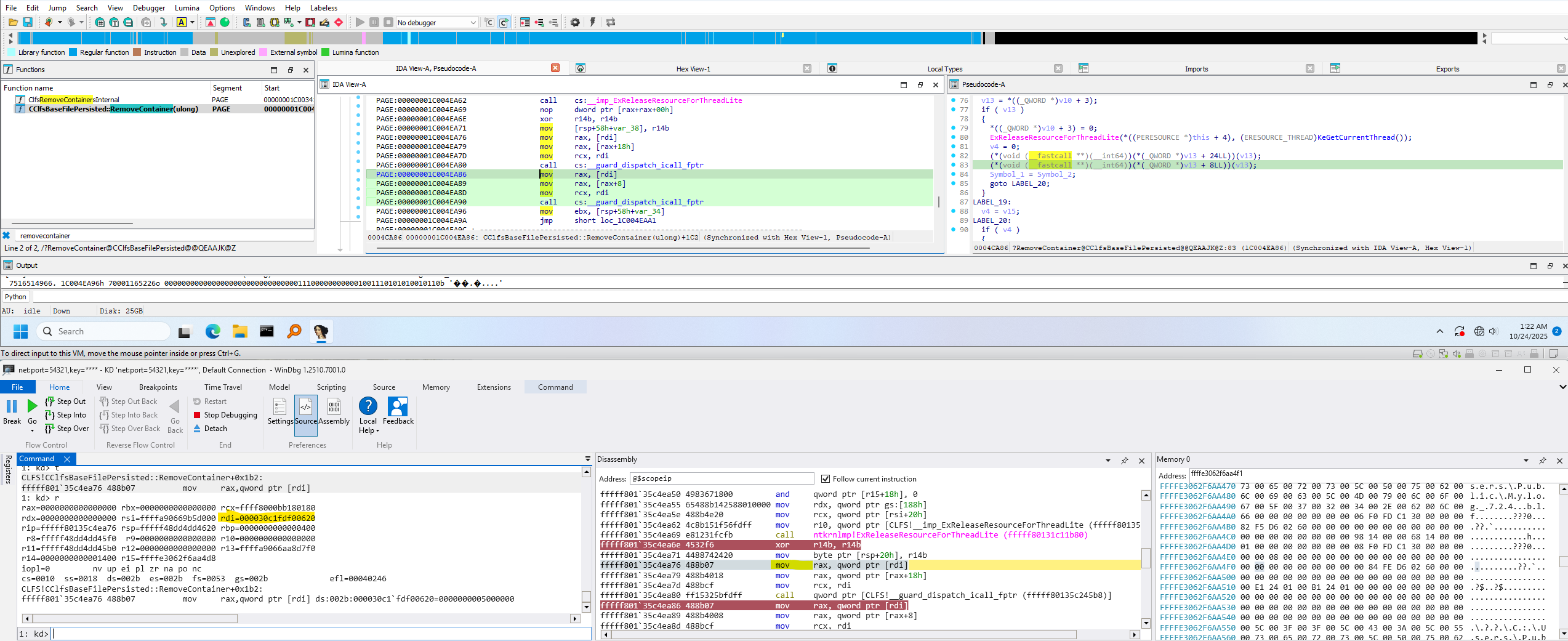Screen dimensions: 1568x641
Task: Open WinDbg Settings icon
Action: point(280,411)
